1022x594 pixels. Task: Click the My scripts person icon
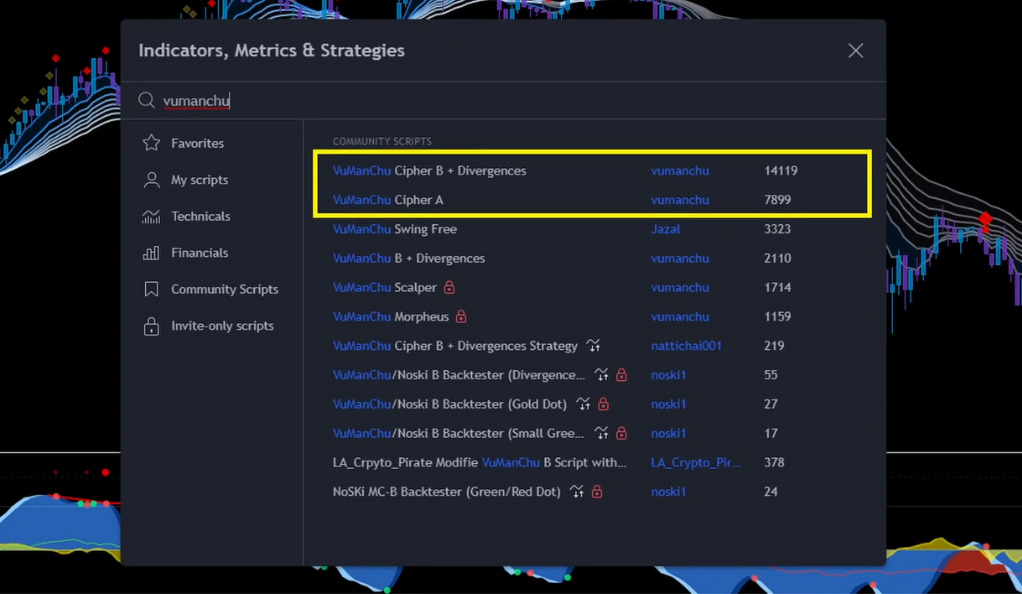coord(151,179)
